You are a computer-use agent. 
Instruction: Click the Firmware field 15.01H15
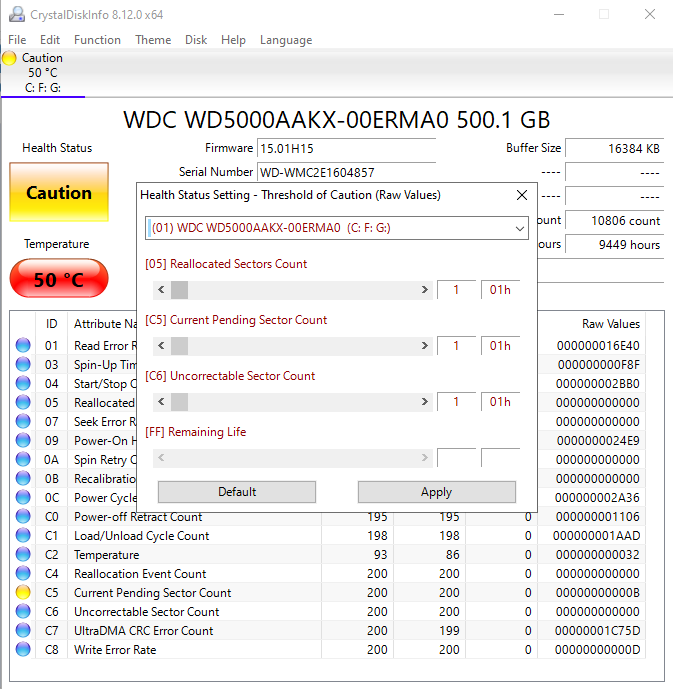pyautogui.click(x=346, y=149)
